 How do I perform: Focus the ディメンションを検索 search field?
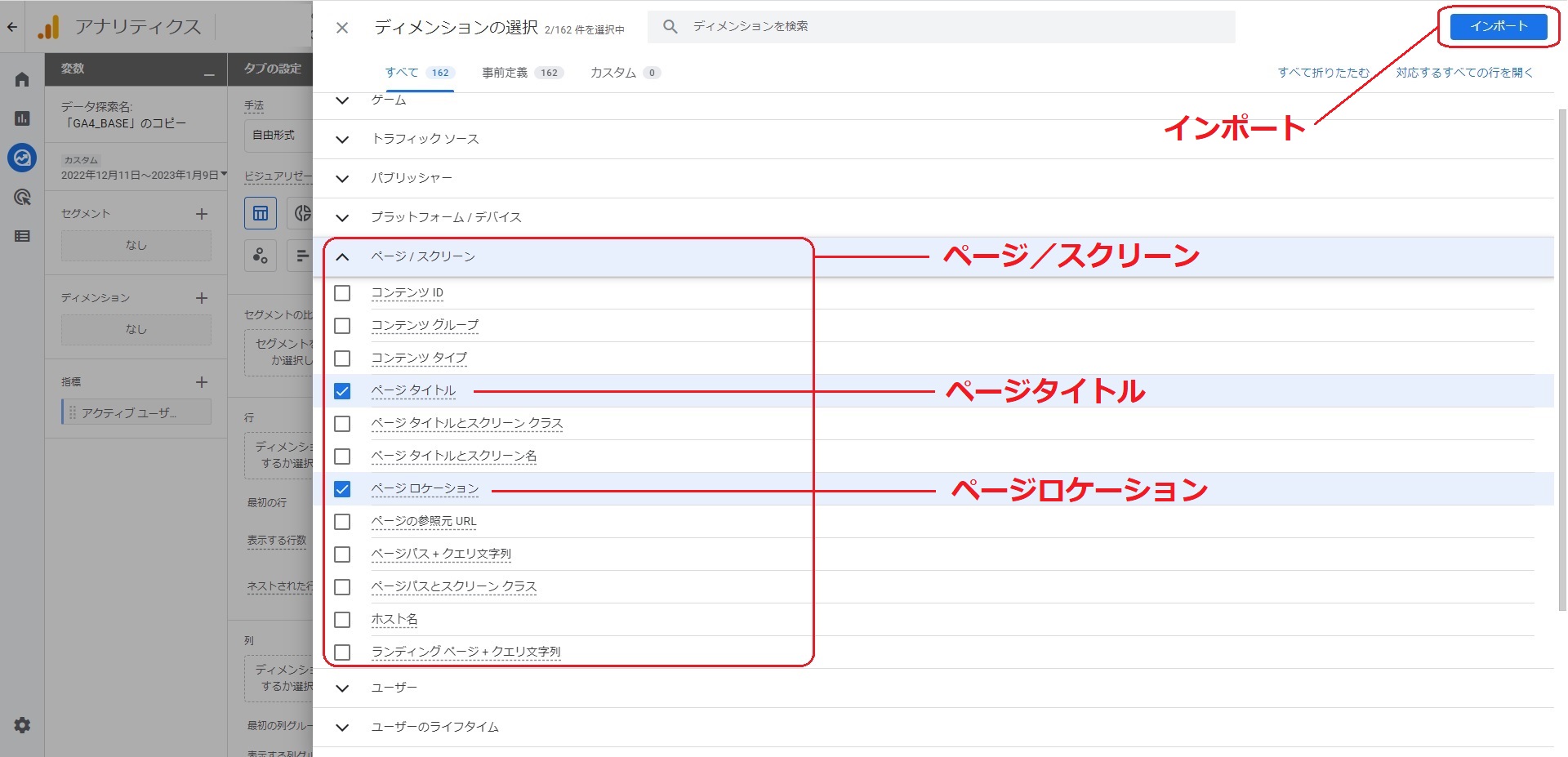[x=941, y=26]
